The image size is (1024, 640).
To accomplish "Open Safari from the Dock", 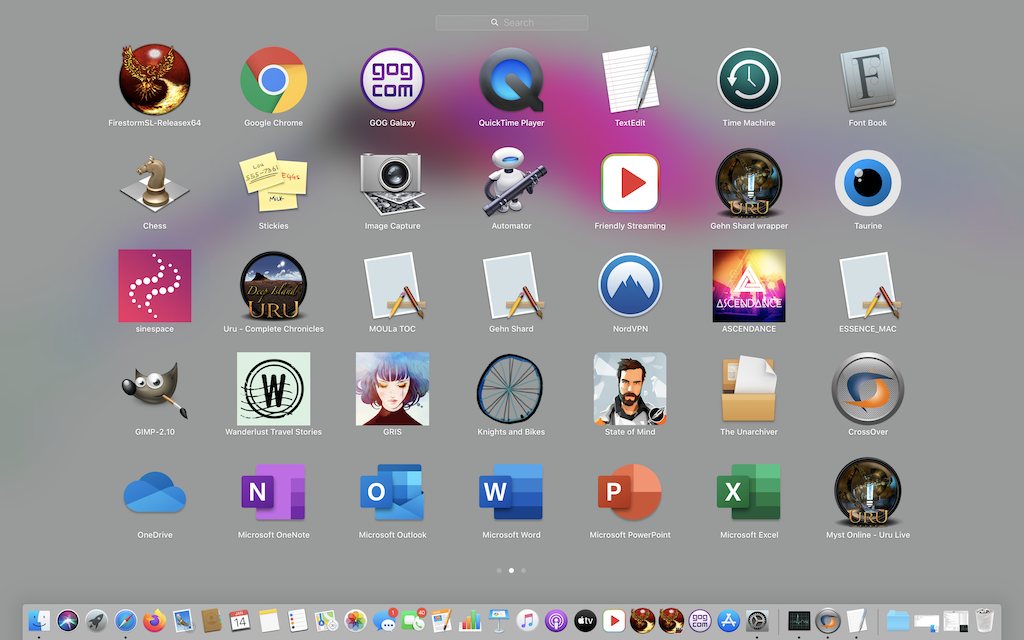I will pos(125,620).
